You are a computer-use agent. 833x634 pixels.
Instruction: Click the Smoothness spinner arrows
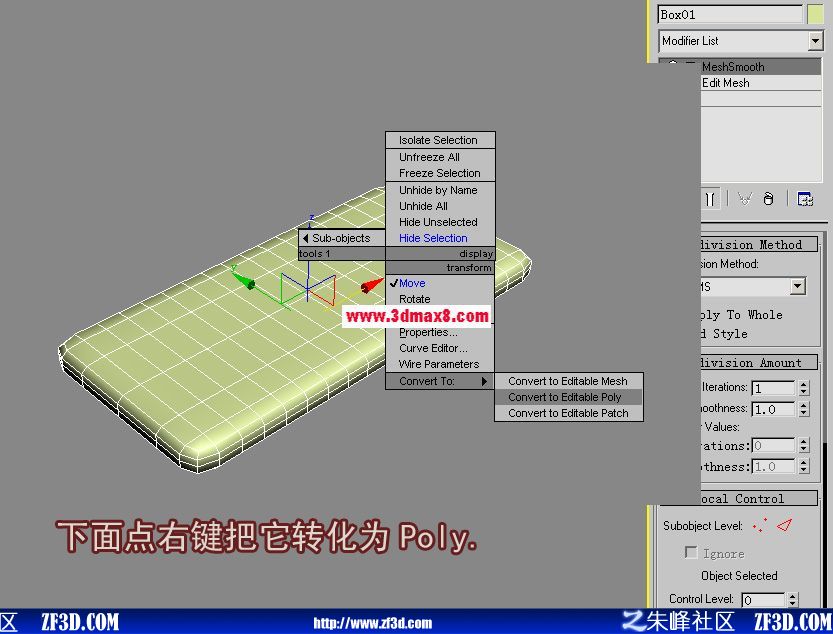point(804,409)
